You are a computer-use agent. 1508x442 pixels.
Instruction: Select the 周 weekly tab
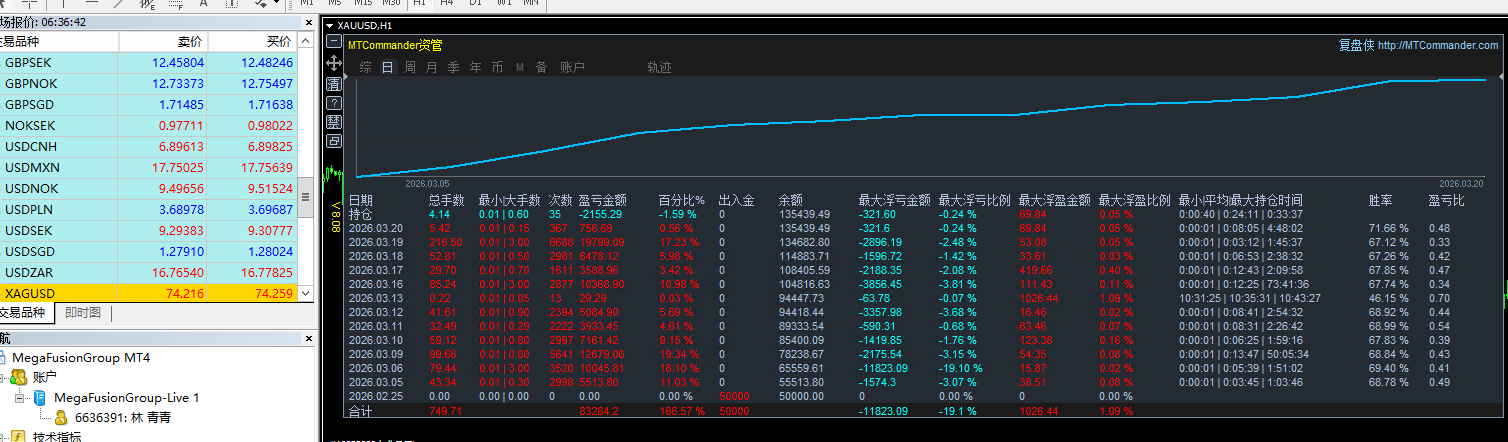point(410,67)
